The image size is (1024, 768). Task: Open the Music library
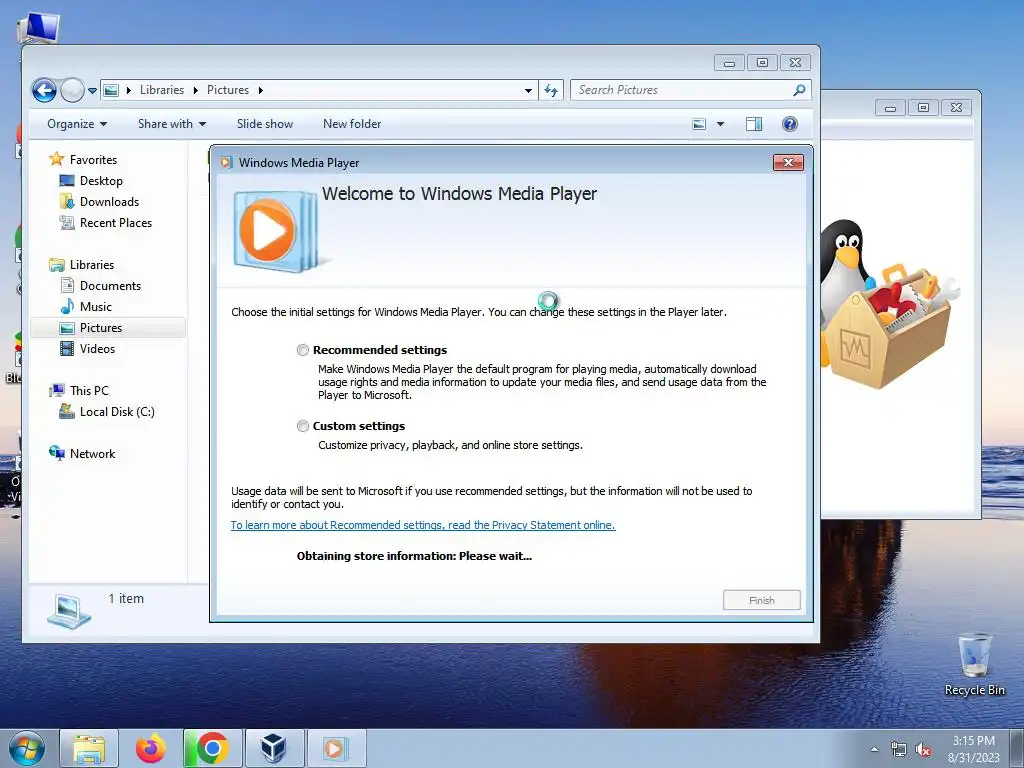point(95,306)
